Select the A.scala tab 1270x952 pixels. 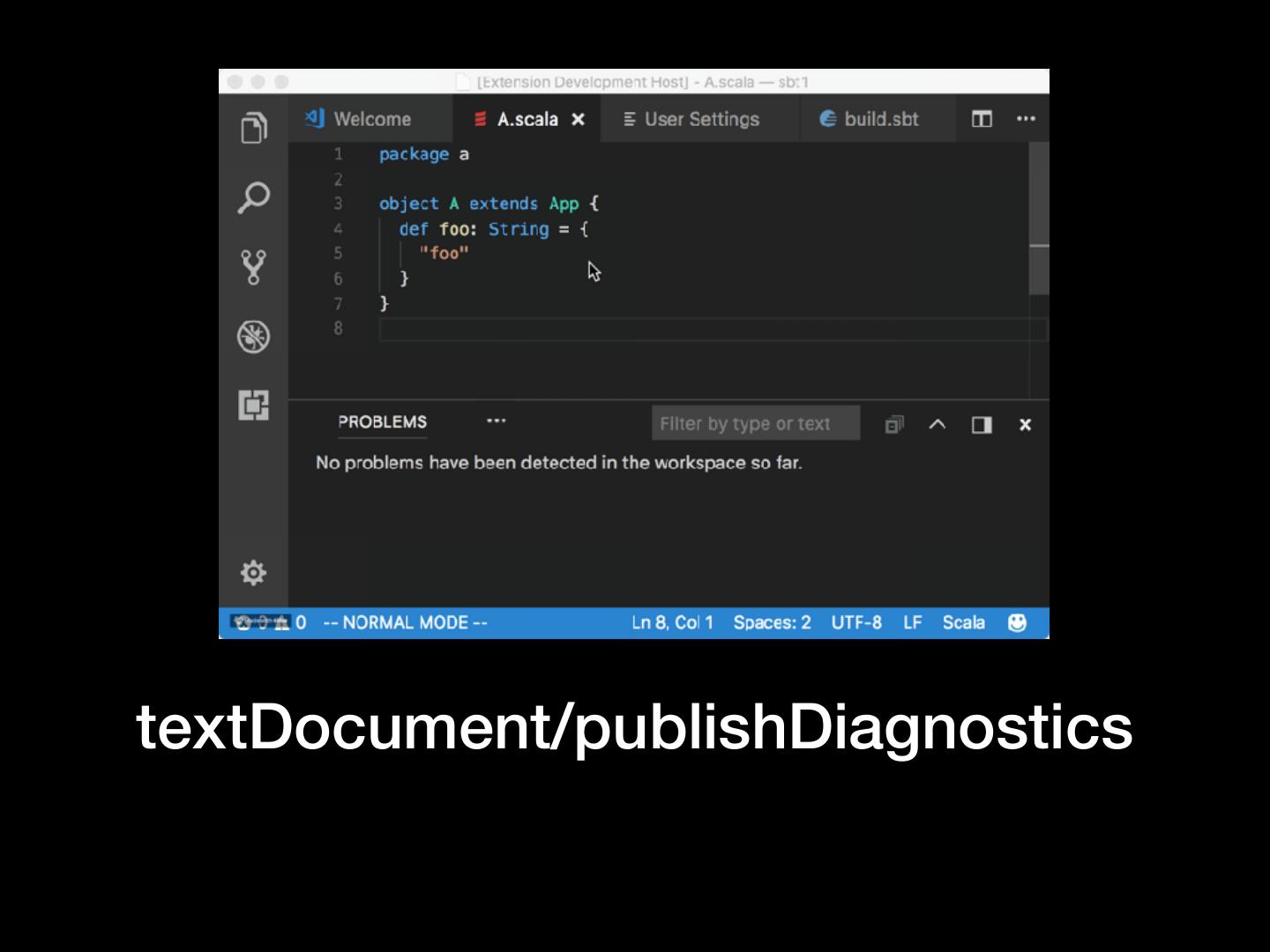[x=527, y=119]
